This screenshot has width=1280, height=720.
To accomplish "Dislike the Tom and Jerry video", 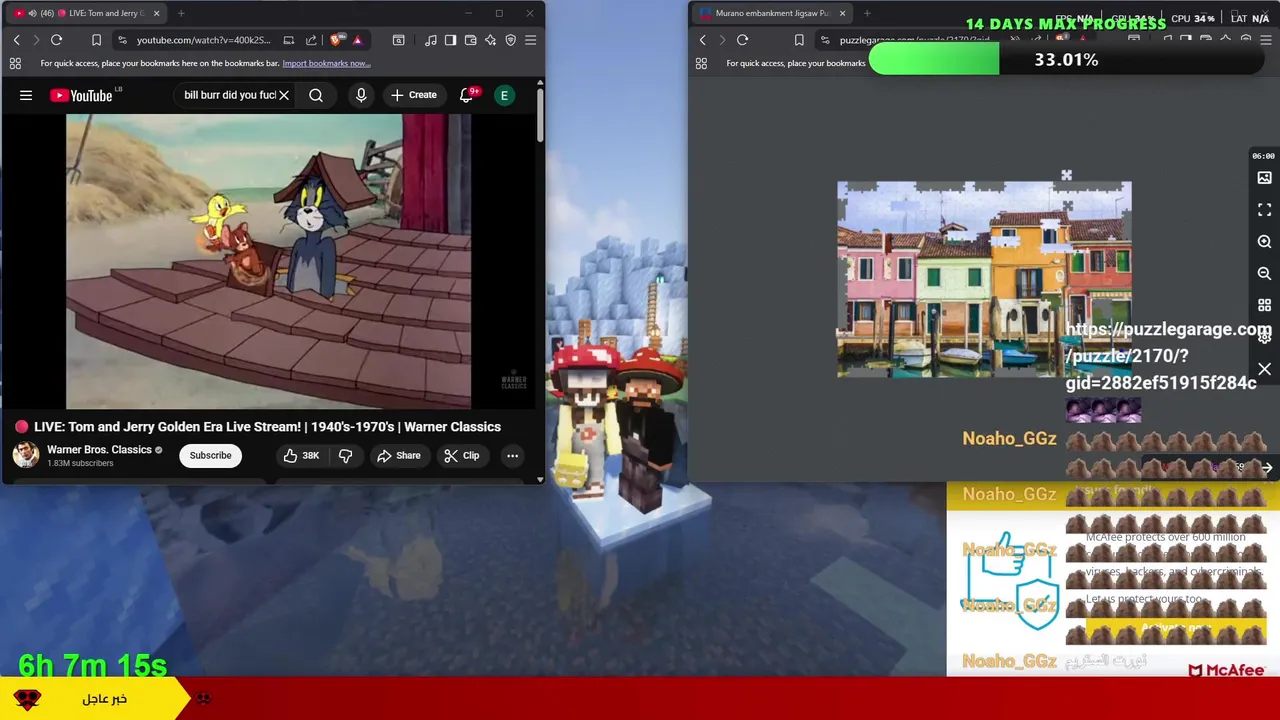I will [345, 455].
